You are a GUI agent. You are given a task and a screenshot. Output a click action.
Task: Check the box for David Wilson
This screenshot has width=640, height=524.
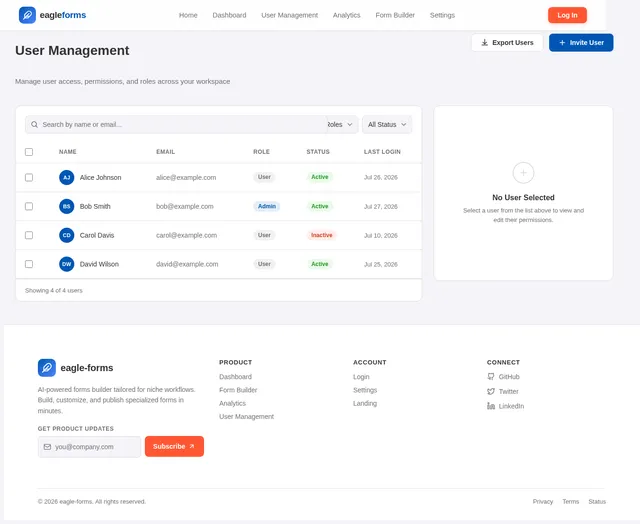(29, 264)
